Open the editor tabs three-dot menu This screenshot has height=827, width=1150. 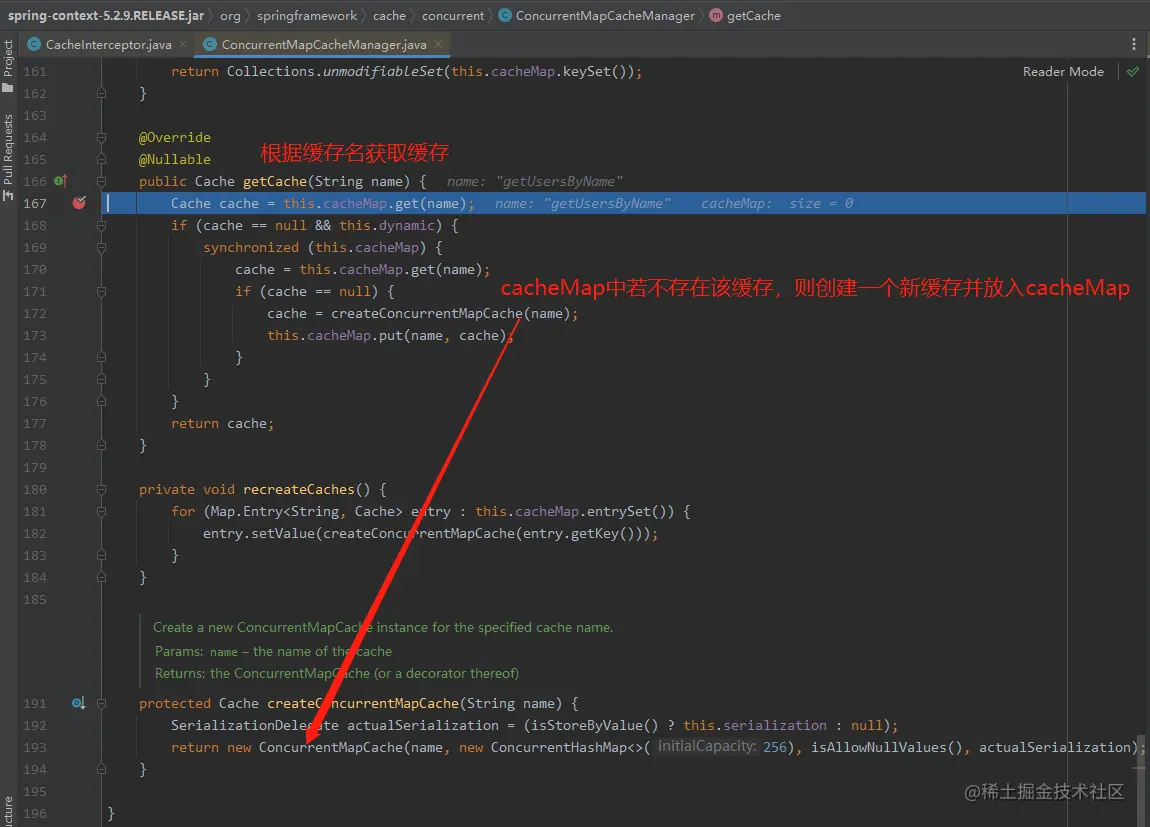1133,45
